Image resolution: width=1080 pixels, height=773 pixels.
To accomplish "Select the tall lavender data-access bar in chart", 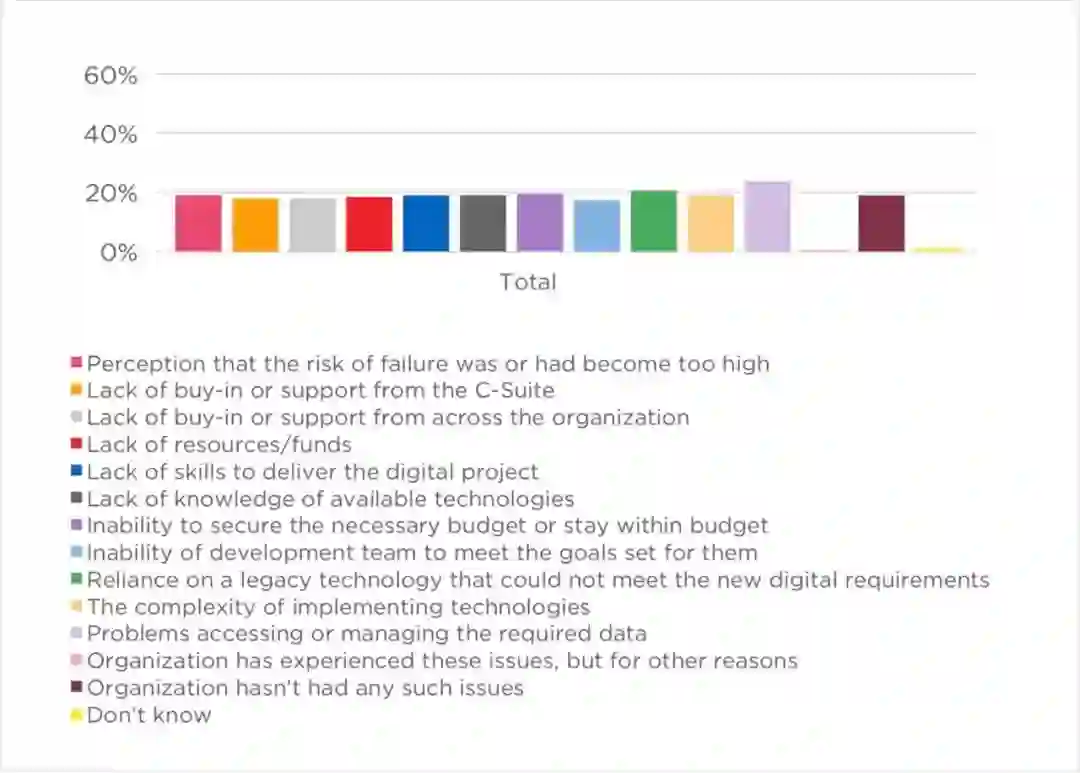I will point(767,217).
